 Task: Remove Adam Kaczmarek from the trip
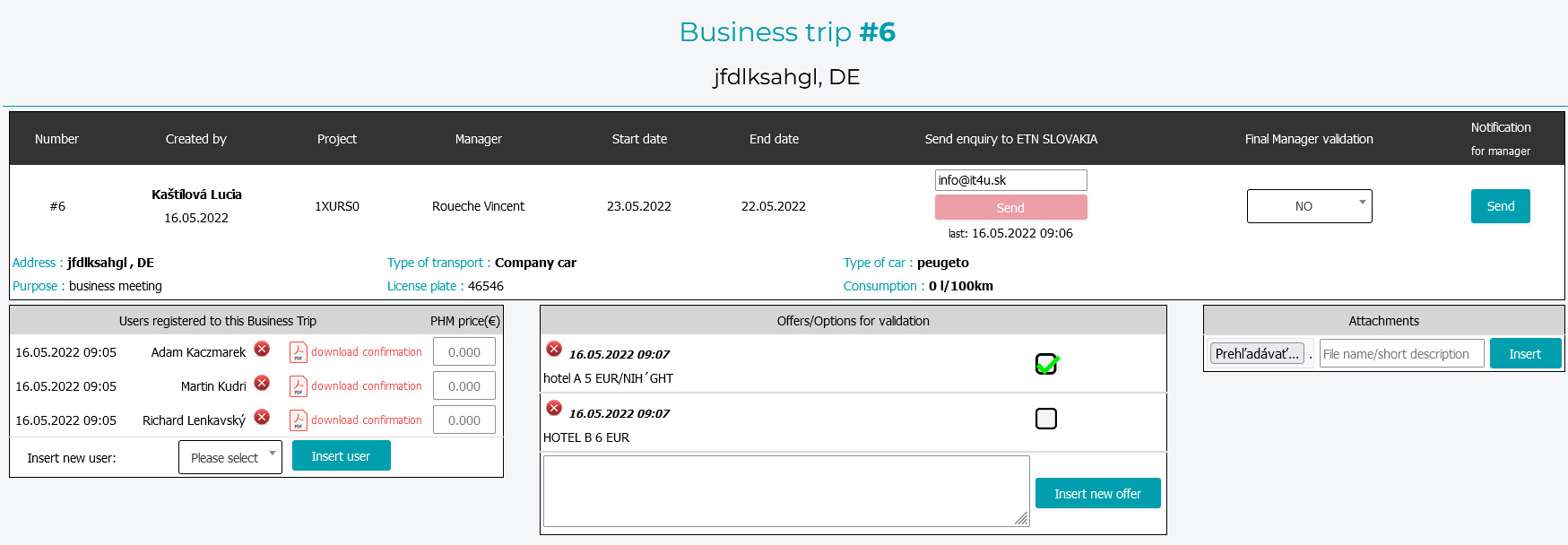(x=262, y=349)
